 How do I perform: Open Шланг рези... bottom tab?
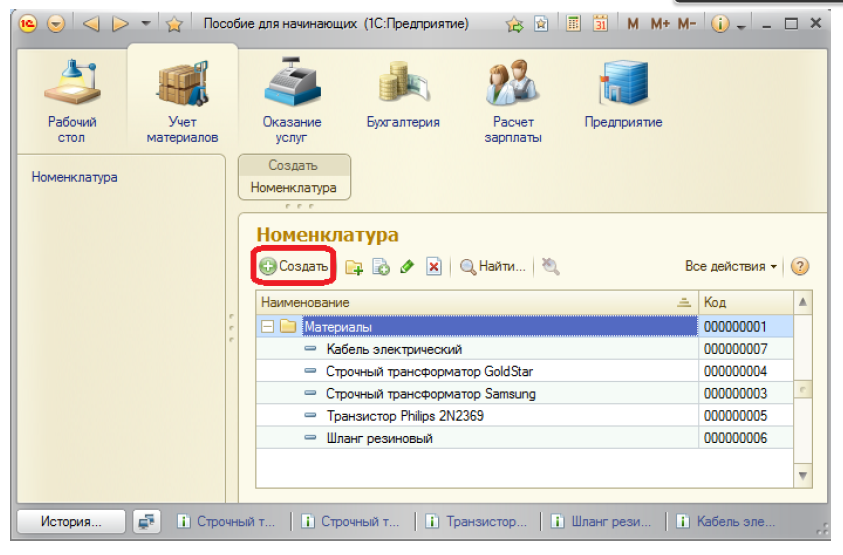(602, 521)
